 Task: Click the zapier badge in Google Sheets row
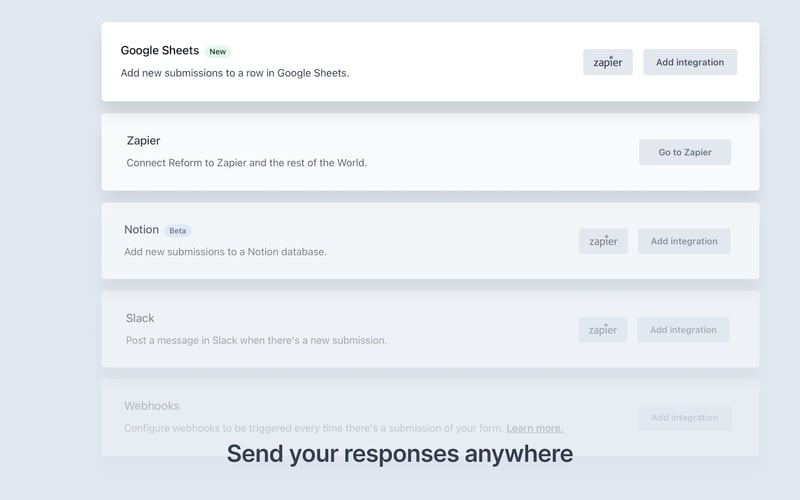pos(608,62)
